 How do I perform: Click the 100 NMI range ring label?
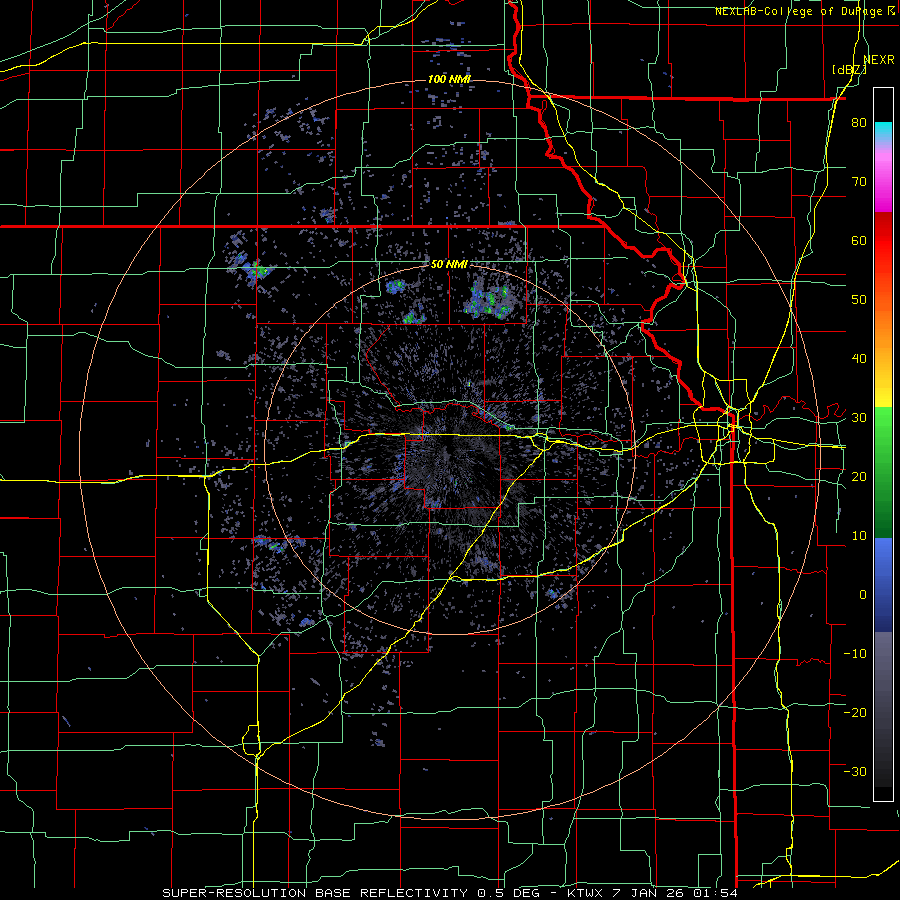(449, 79)
